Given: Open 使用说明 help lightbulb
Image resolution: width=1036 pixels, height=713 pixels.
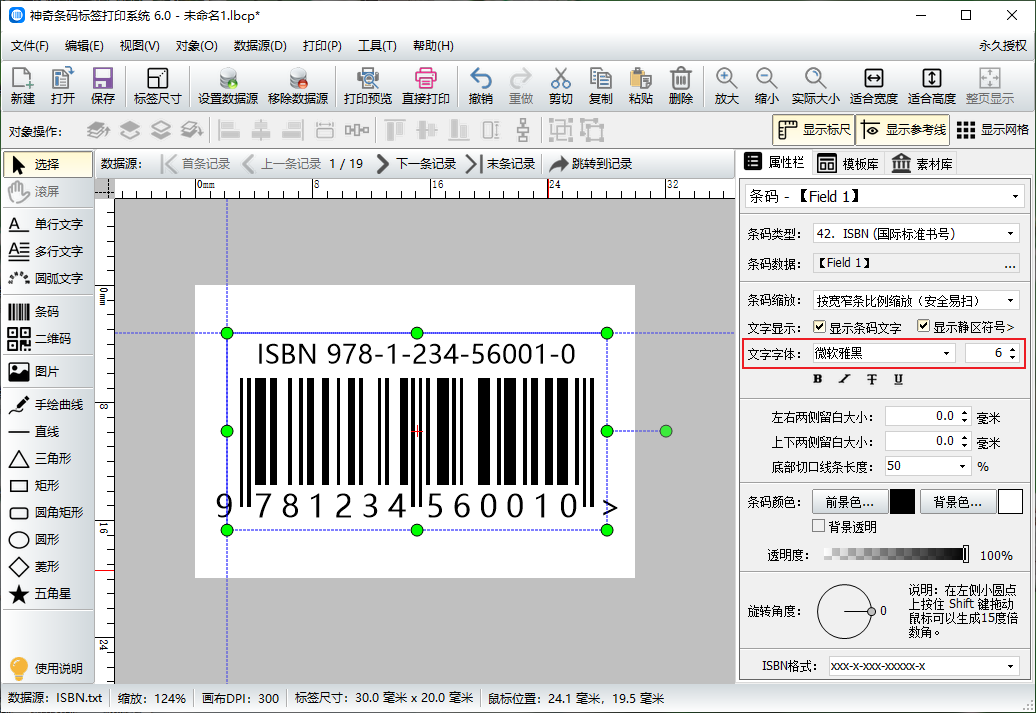Looking at the screenshot, I should tap(46, 668).
